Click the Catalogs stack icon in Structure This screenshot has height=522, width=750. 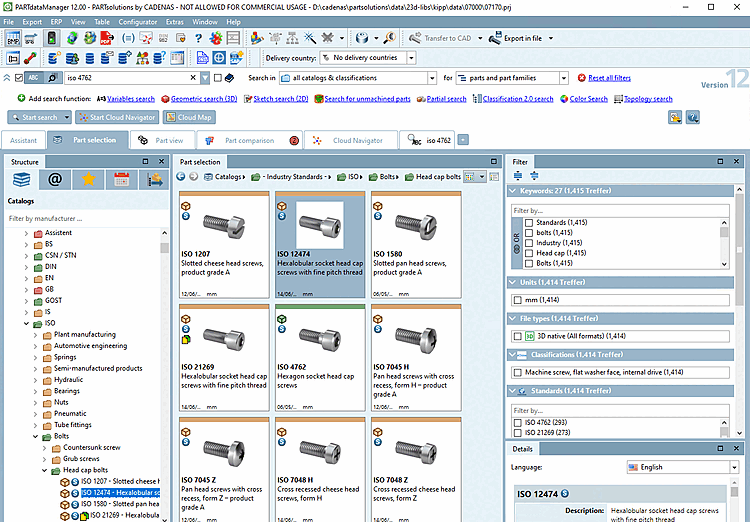(x=22, y=180)
